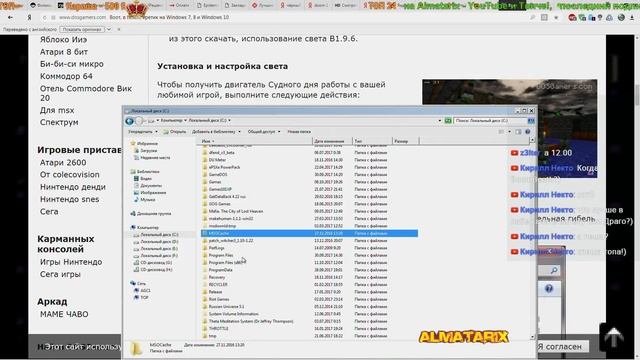Click the change view icon in Explorer toolbar
Viewport: 640px width, 360px height.
[501, 131]
